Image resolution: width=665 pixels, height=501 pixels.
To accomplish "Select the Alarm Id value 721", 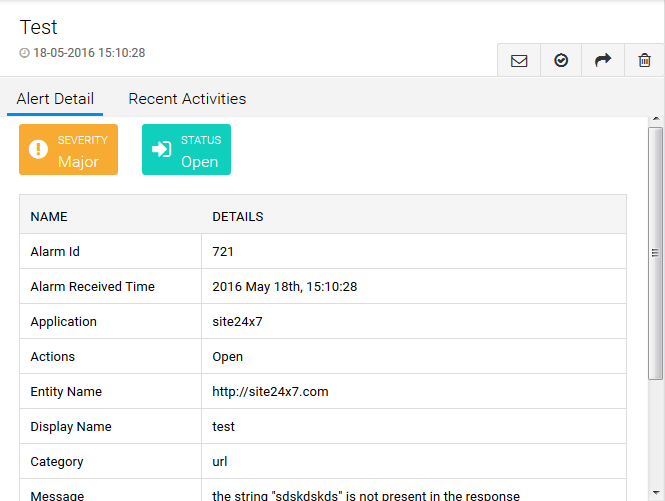I will click(x=223, y=252).
